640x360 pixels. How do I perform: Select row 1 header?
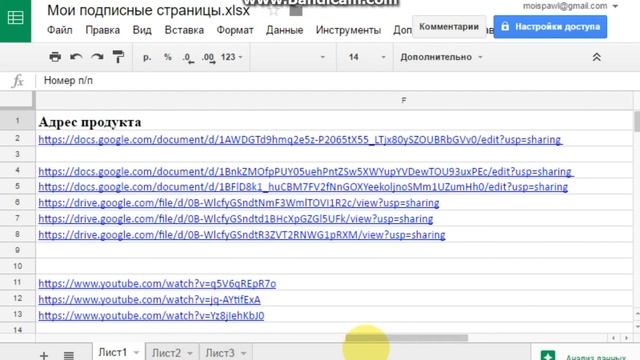18,121
